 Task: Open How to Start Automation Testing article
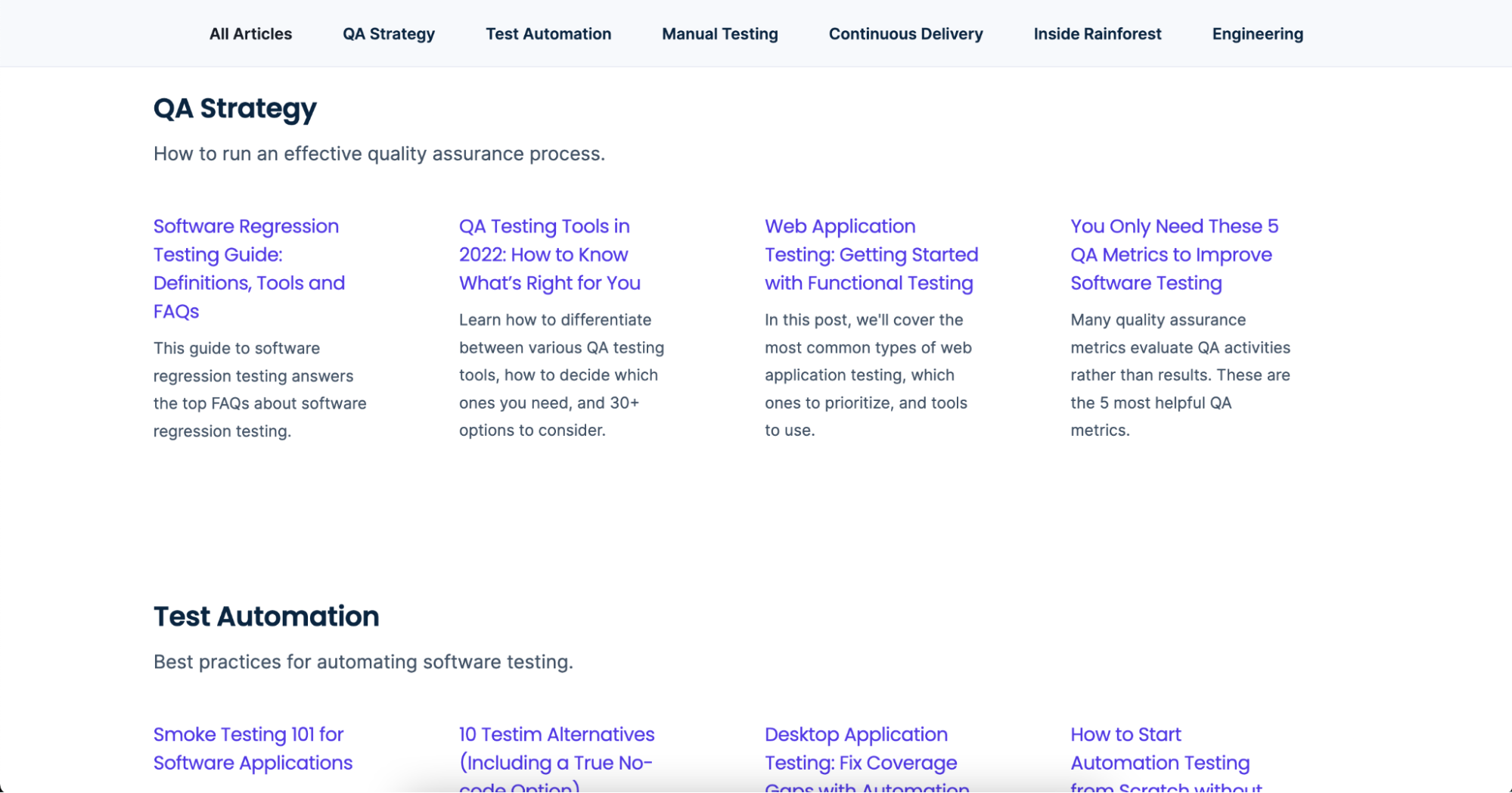point(1160,748)
